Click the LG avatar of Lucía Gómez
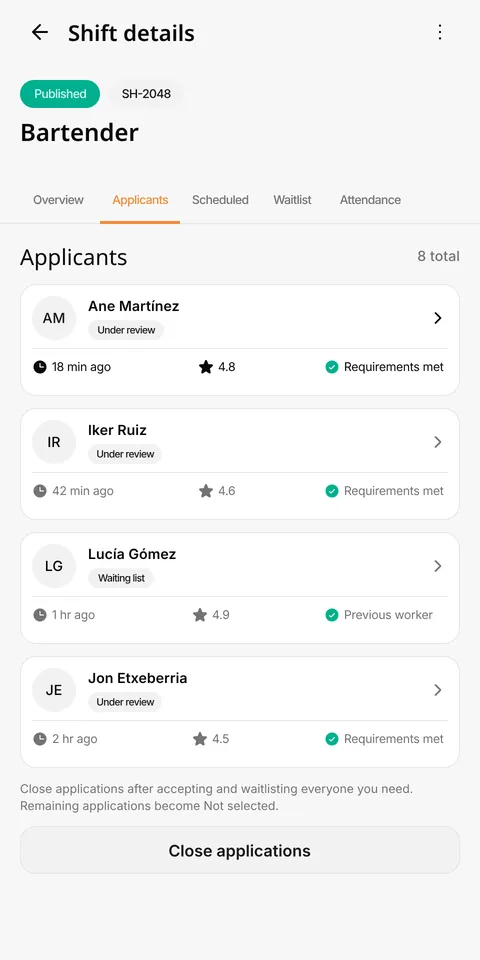The width and height of the screenshot is (480, 960). tap(54, 566)
